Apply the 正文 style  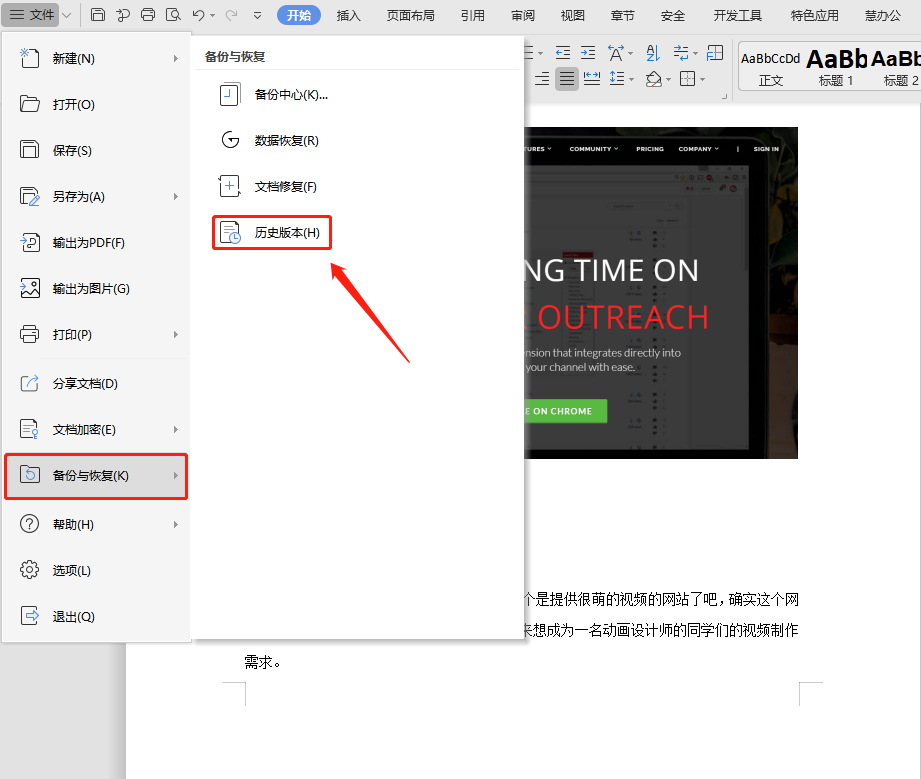(x=771, y=67)
